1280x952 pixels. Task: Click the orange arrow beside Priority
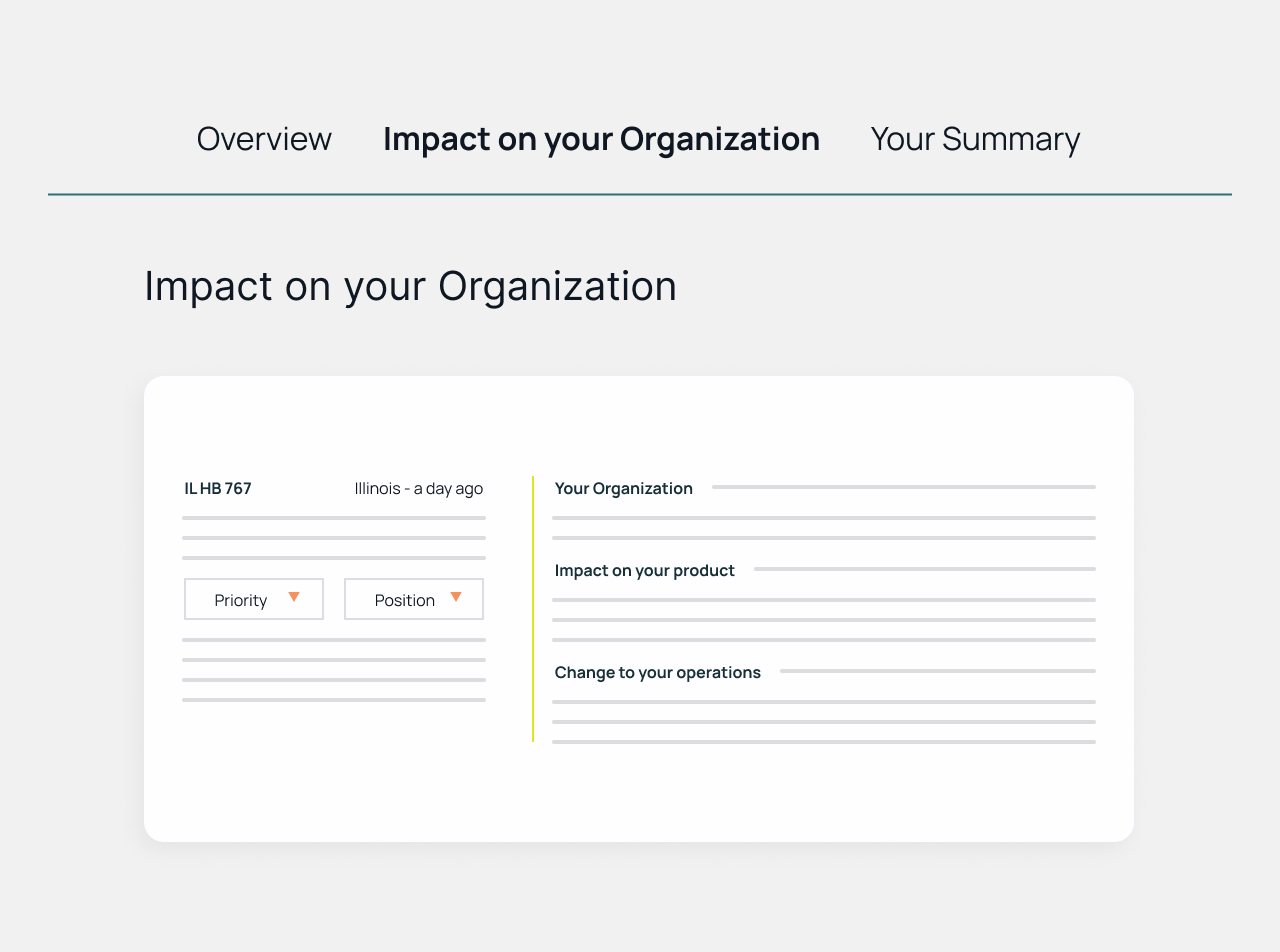coord(294,597)
